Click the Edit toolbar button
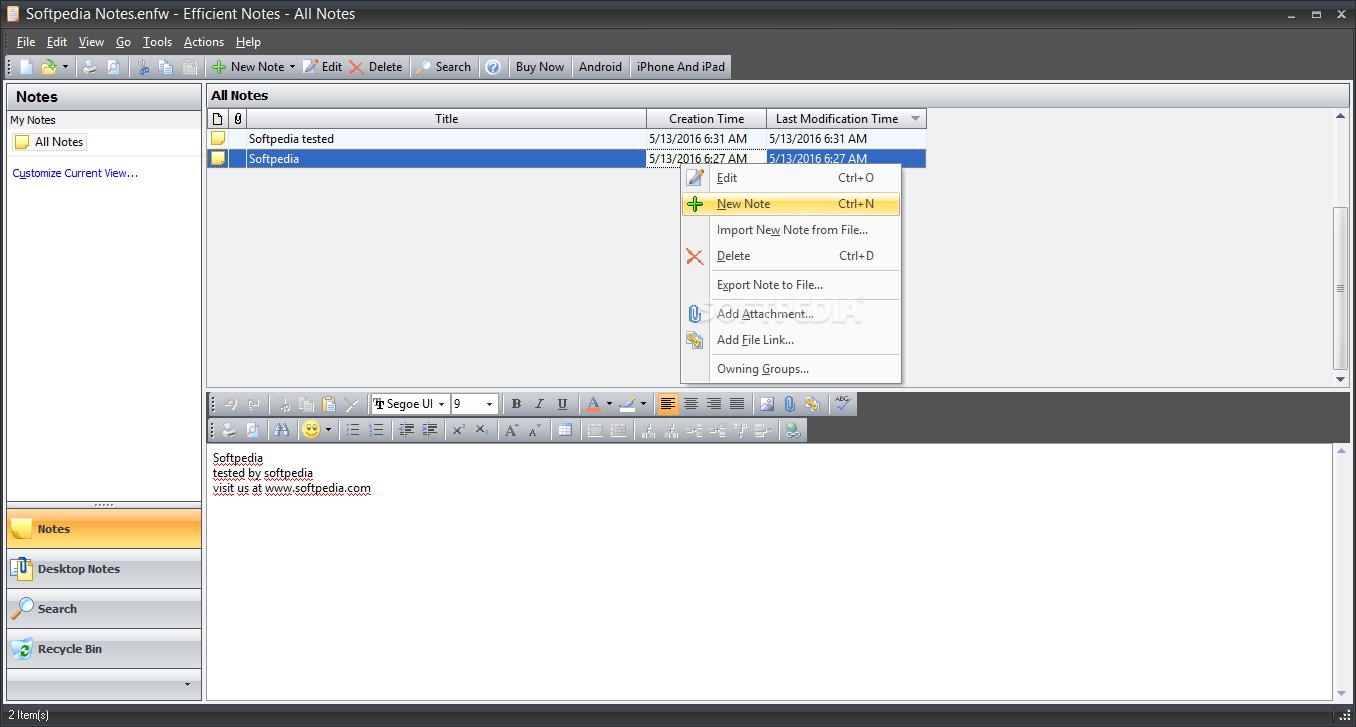 click(323, 67)
